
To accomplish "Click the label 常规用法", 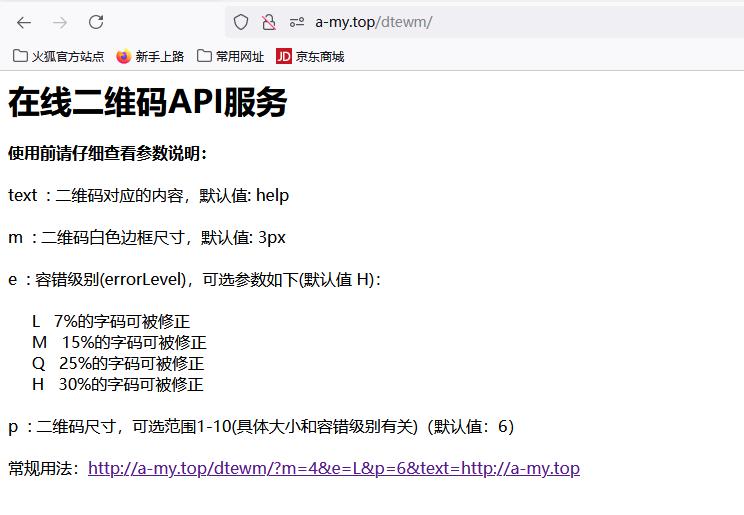I will click(46, 468).
